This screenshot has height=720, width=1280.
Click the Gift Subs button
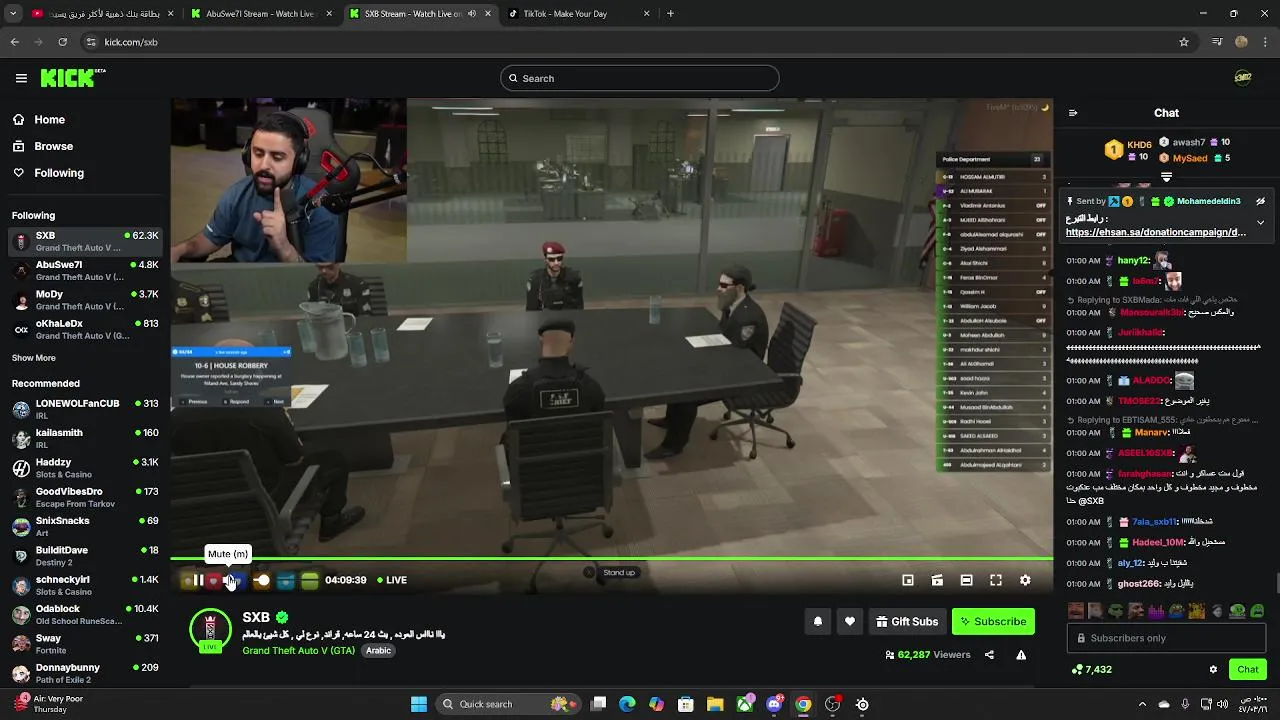point(907,621)
